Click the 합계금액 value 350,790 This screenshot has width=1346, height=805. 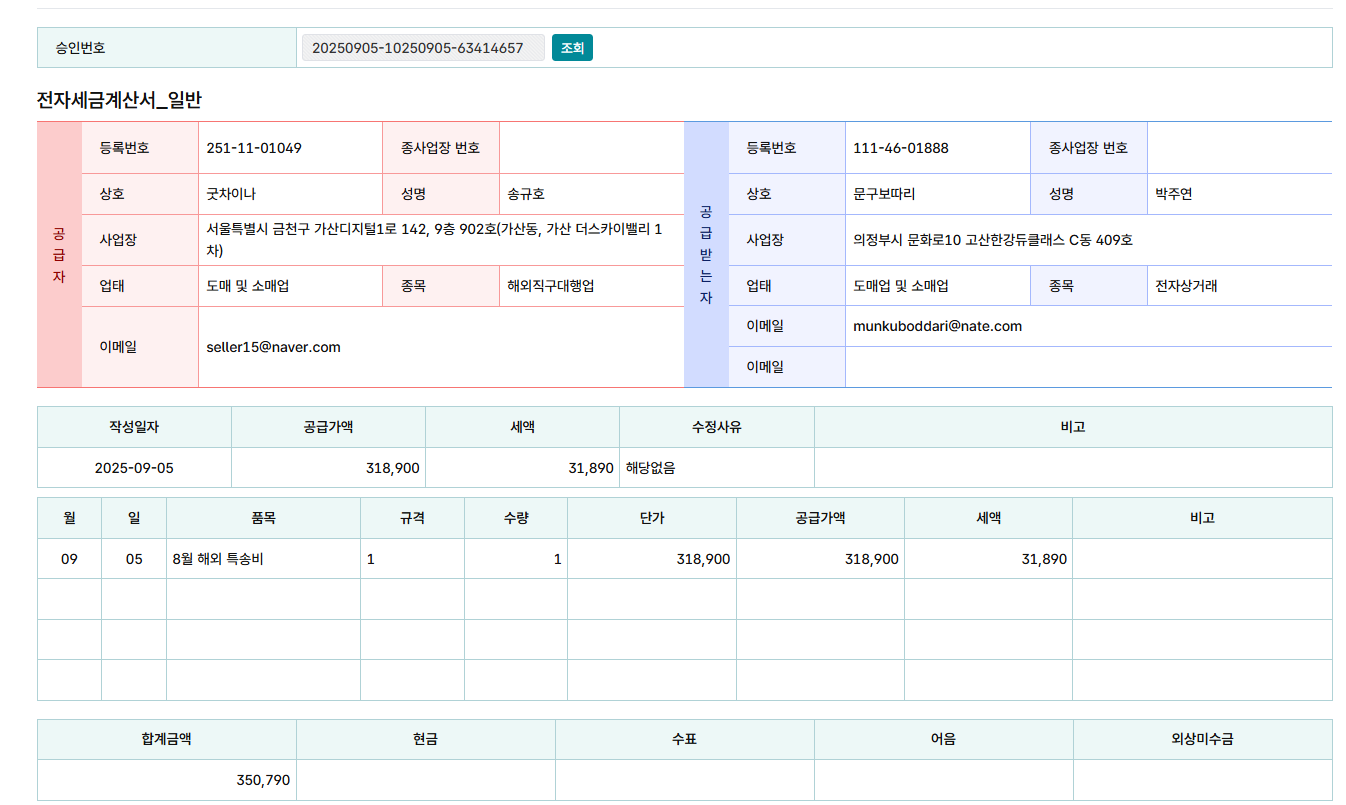(263, 780)
